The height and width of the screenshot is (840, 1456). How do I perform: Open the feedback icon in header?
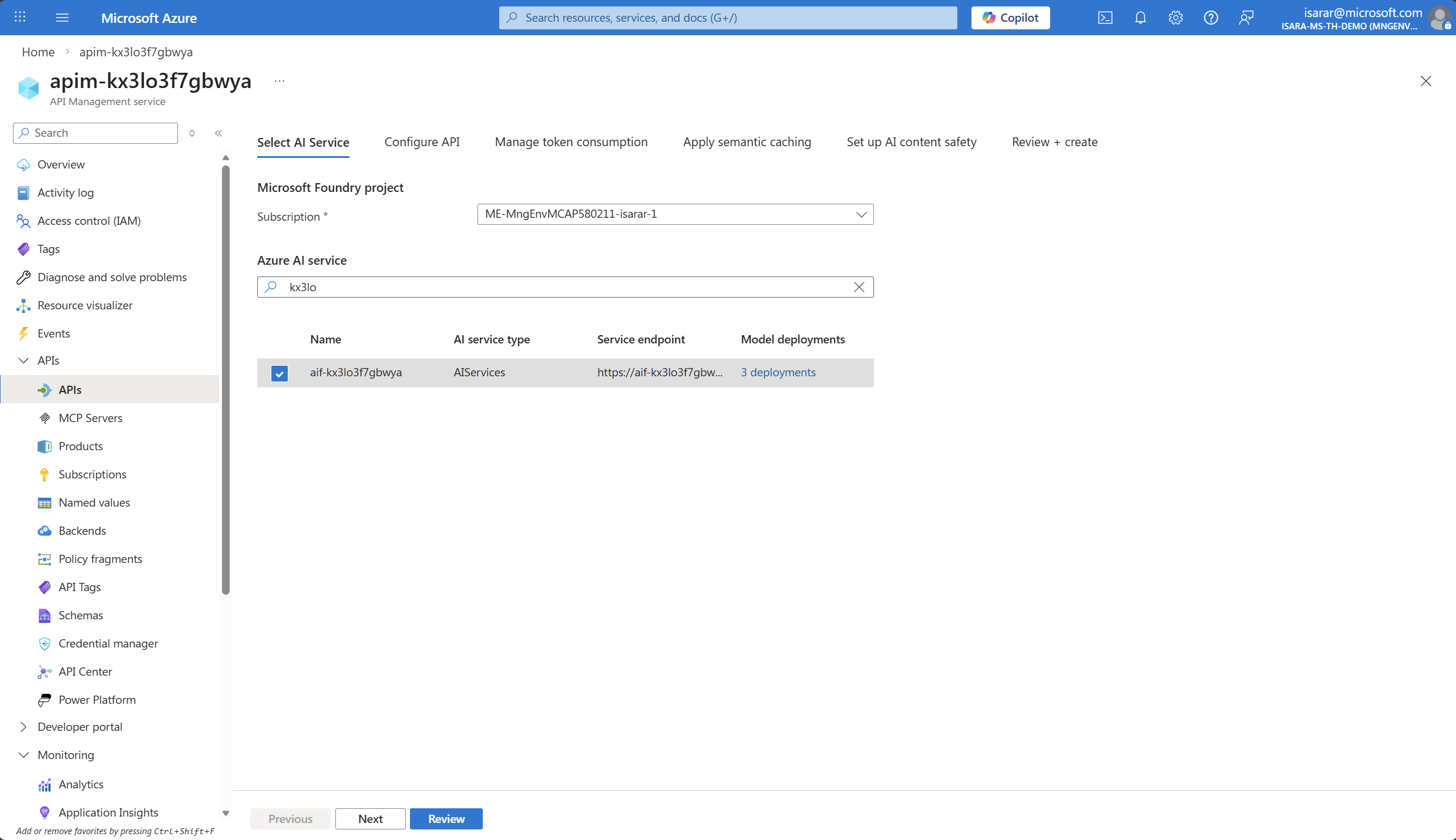coord(1246,18)
